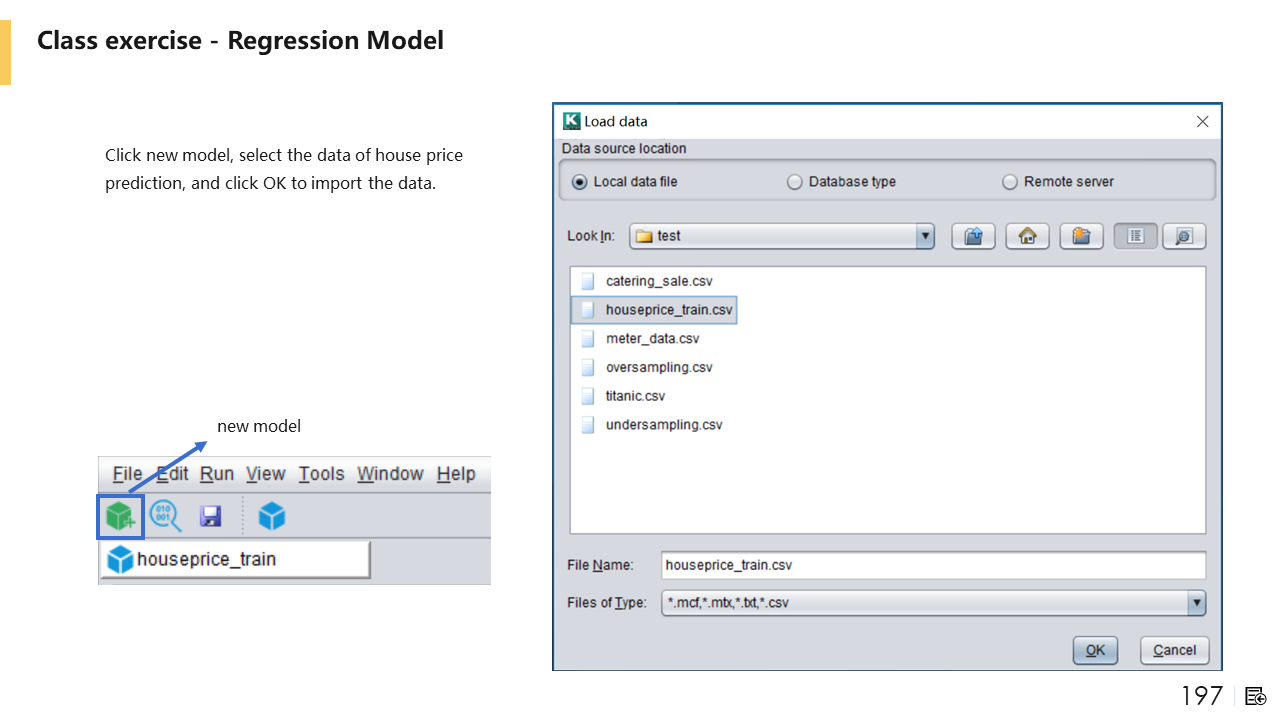Select the Local data file option
This screenshot has width=1280, height=720.
pyautogui.click(x=579, y=182)
